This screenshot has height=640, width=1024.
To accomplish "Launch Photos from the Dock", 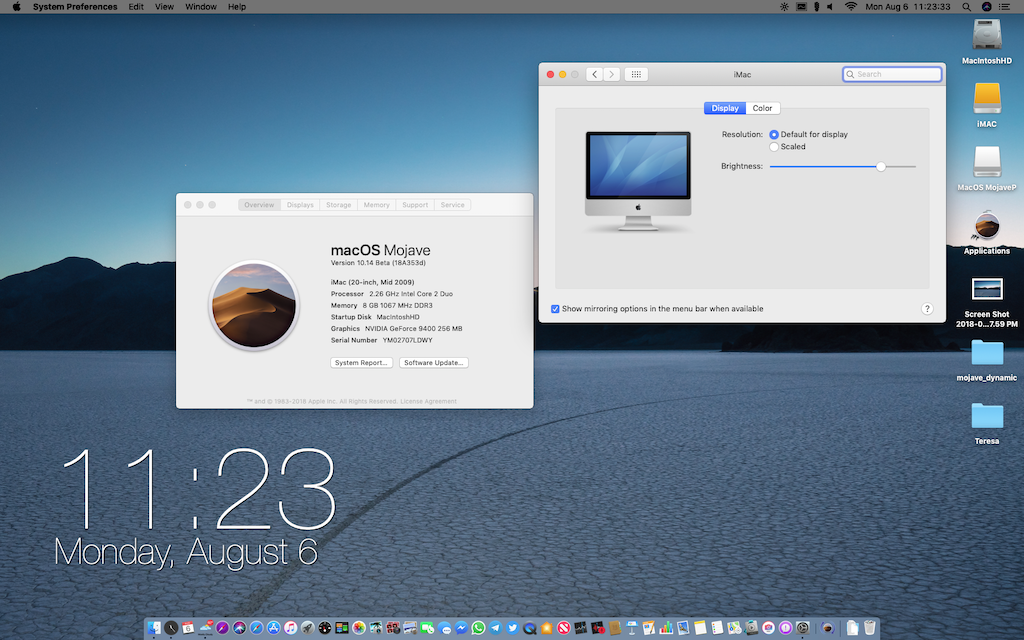I will tap(359, 628).
